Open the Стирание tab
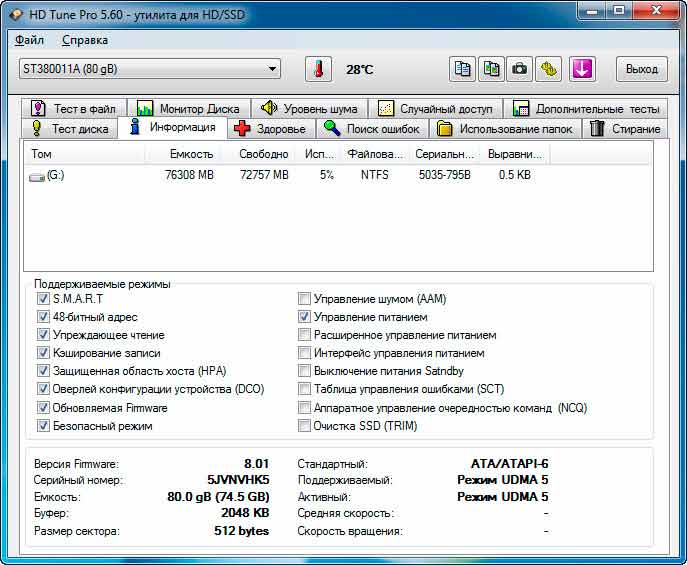The image size is (687, 565). point(626,129)
